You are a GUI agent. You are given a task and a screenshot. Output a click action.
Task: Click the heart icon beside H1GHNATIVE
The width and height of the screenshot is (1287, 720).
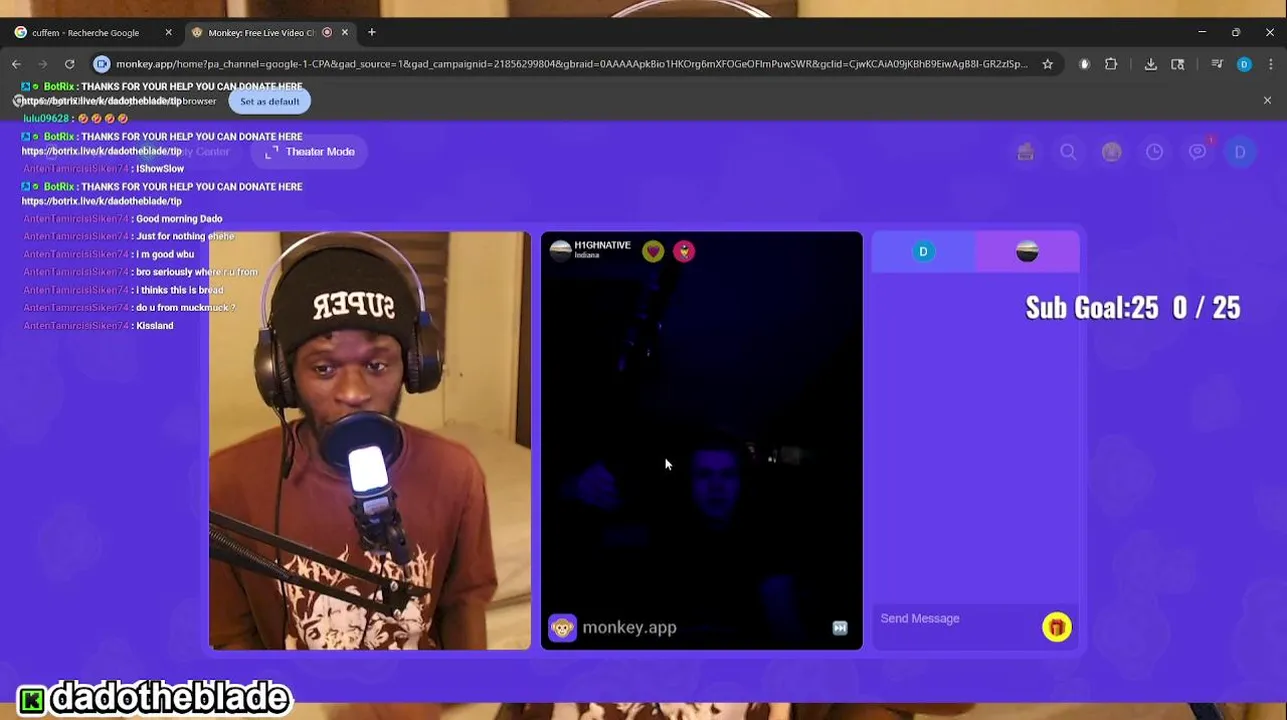coord(653,251)
